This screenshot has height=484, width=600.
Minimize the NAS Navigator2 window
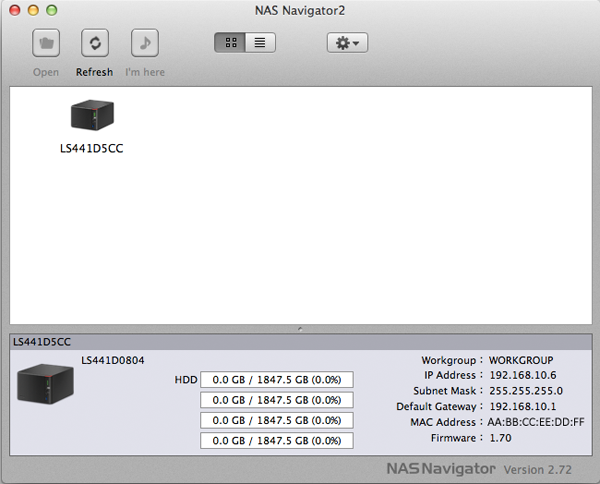[33, 9]
